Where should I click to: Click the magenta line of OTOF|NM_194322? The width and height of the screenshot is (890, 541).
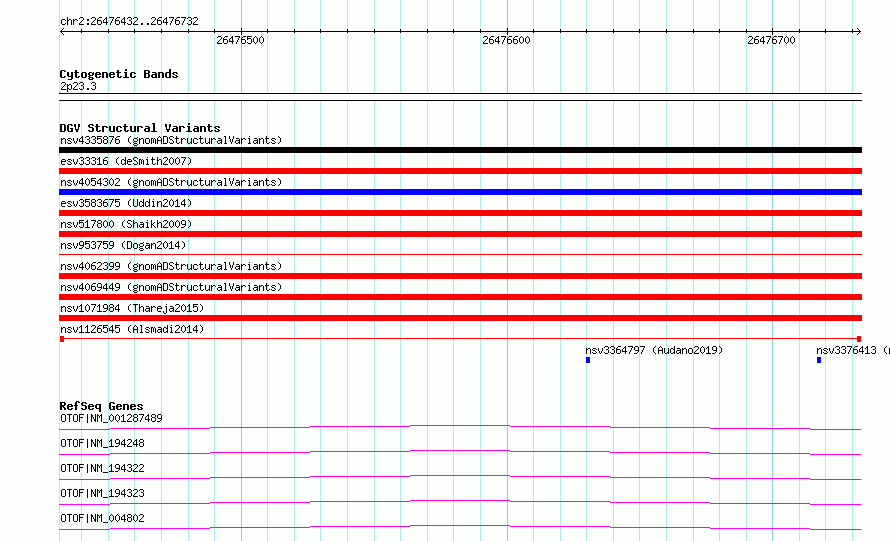tap(460, 477)
